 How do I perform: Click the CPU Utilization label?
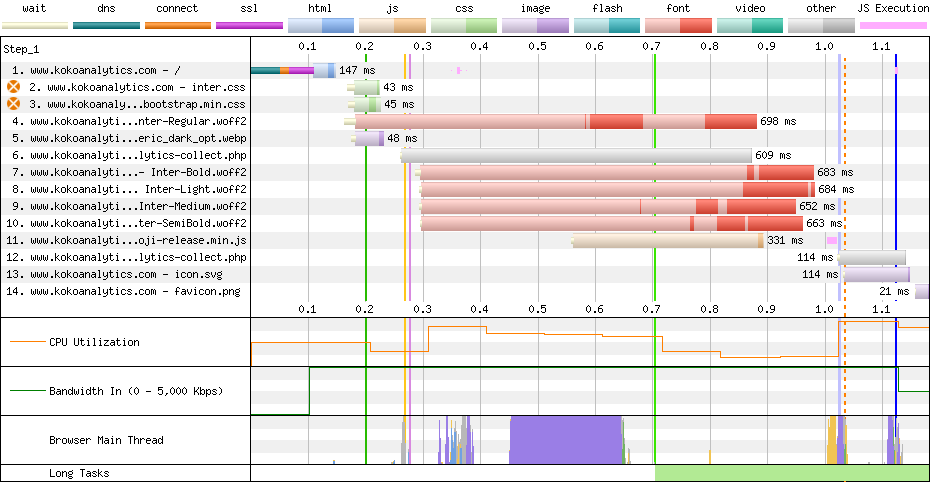[x=94, y=342]
